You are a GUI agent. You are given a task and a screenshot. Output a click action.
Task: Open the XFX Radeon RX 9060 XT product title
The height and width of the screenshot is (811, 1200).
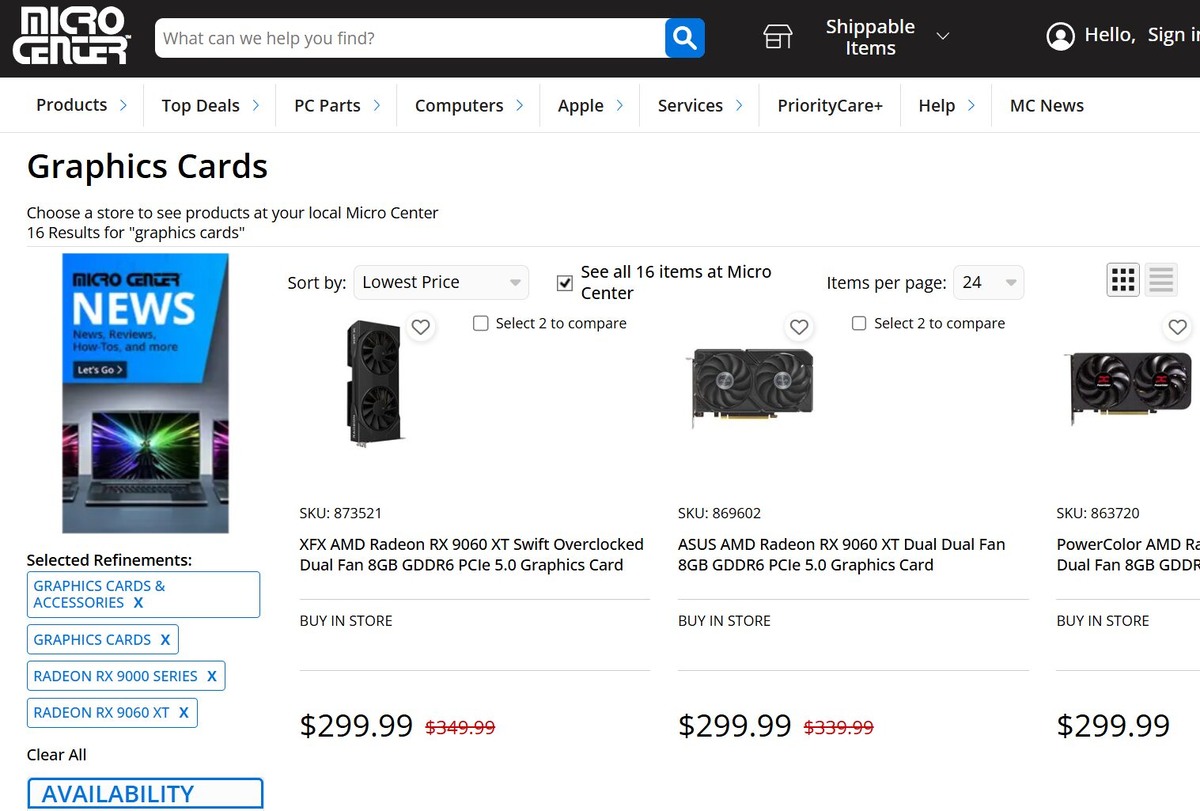471,555
